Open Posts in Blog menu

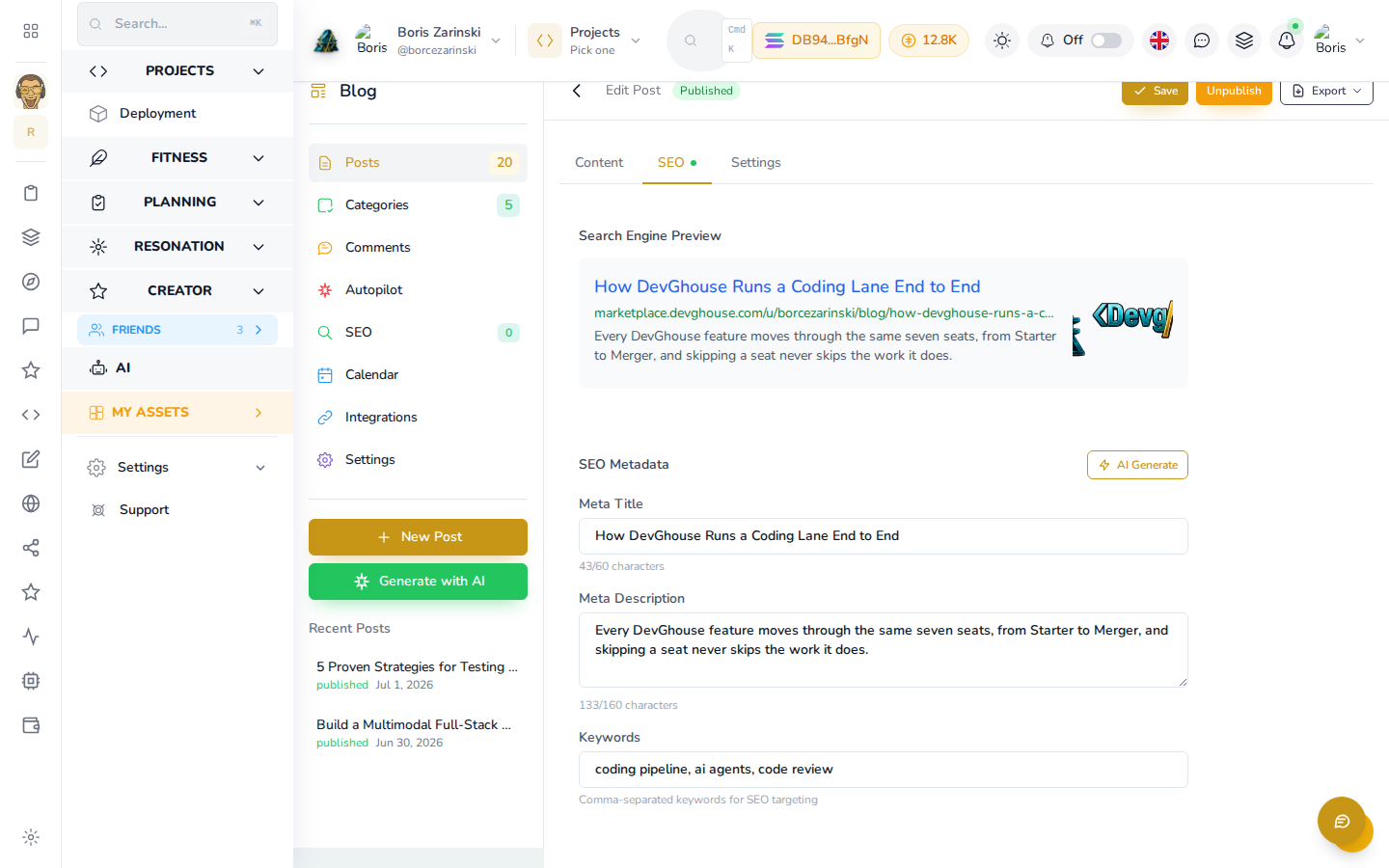[x=418, y=163]
